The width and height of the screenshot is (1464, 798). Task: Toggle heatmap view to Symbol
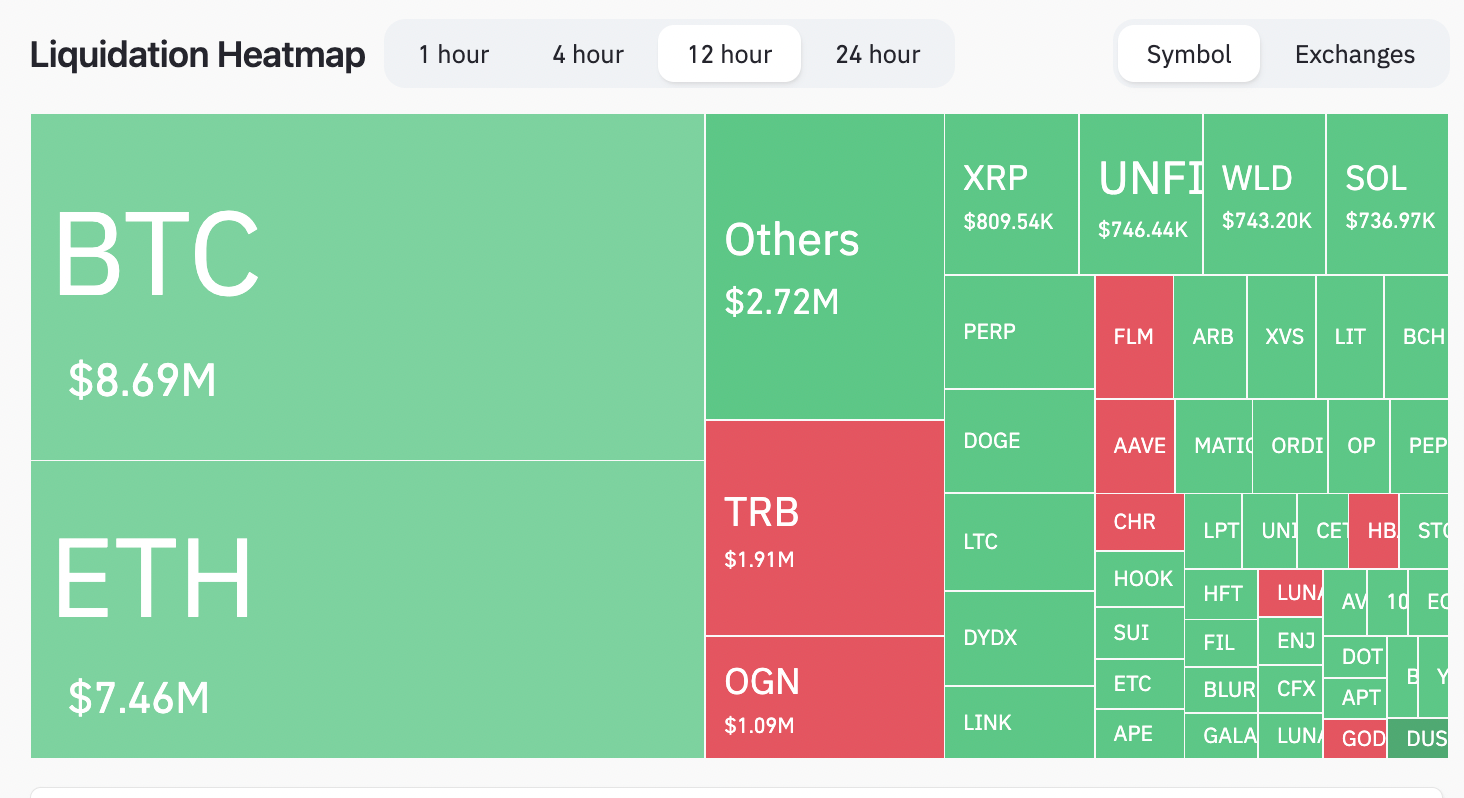pos(1188,54)
